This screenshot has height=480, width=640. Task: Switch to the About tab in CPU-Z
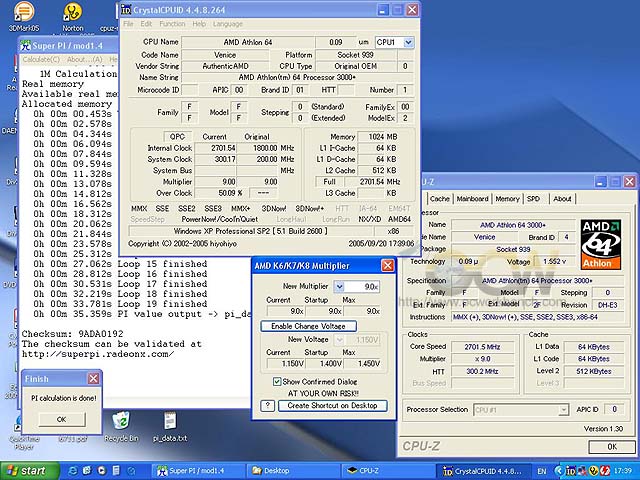(562, 199)
